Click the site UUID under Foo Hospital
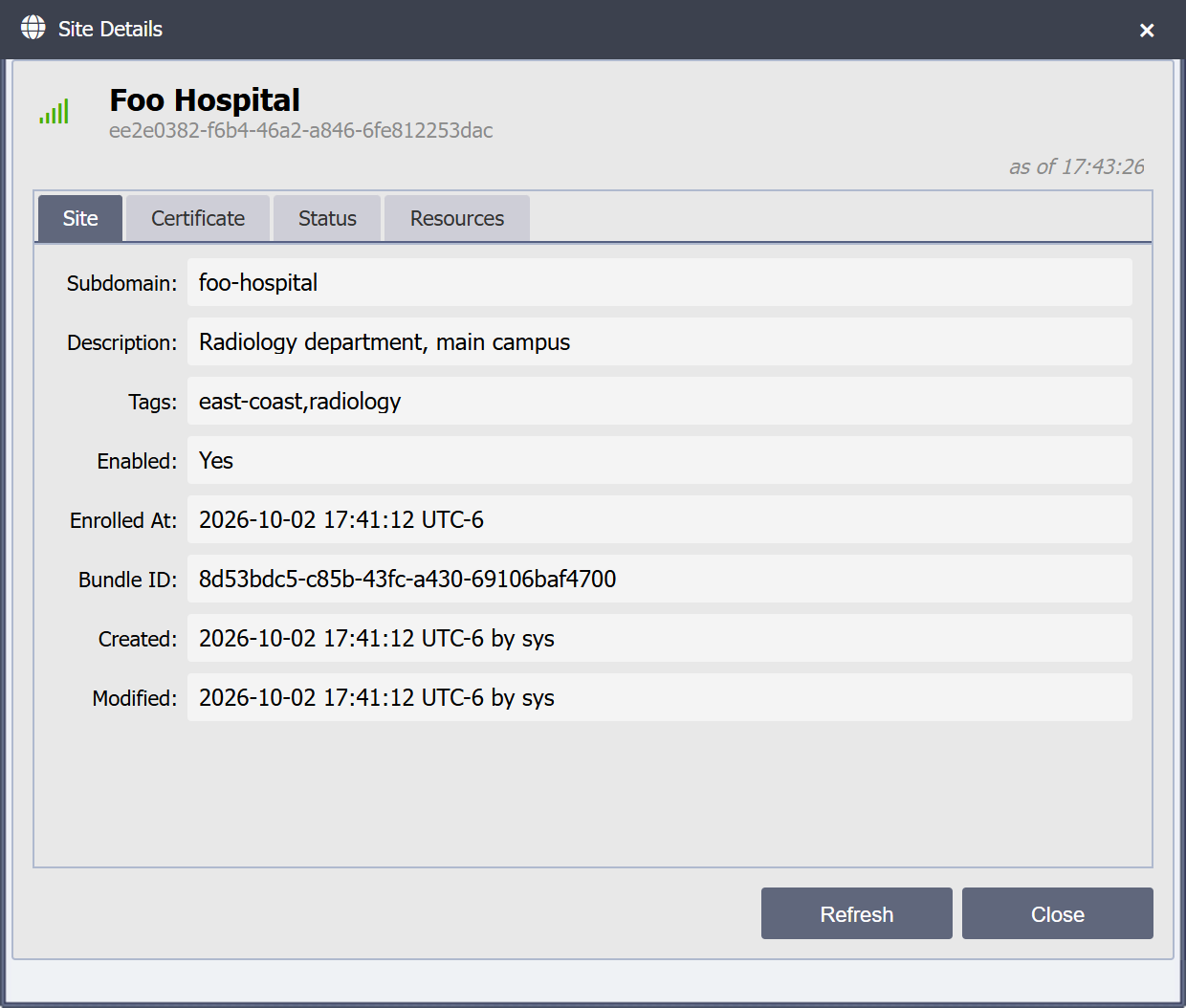Screen dimensions: 1186x1008 click(x=301, y=130)
